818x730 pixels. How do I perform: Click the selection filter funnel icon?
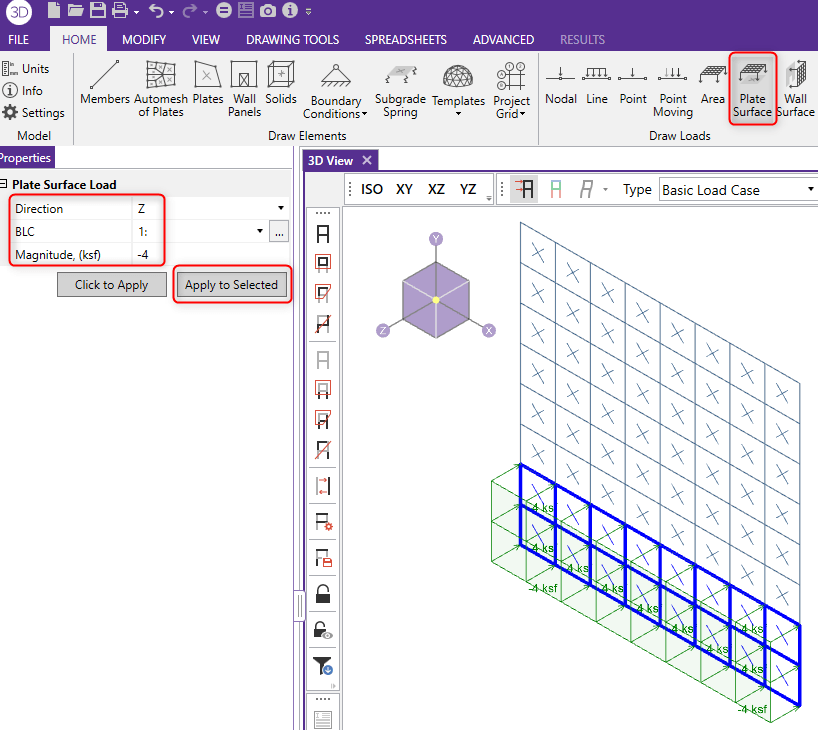click(323, 664)
